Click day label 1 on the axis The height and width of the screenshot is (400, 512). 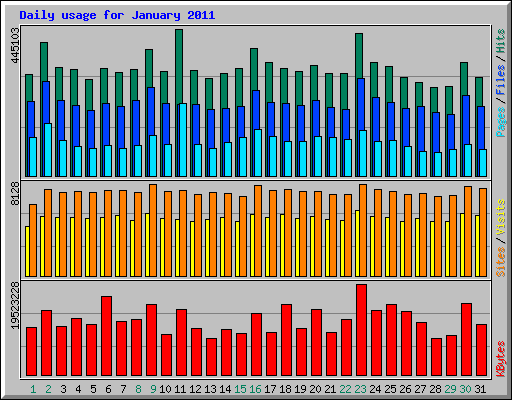pos(33,389)
